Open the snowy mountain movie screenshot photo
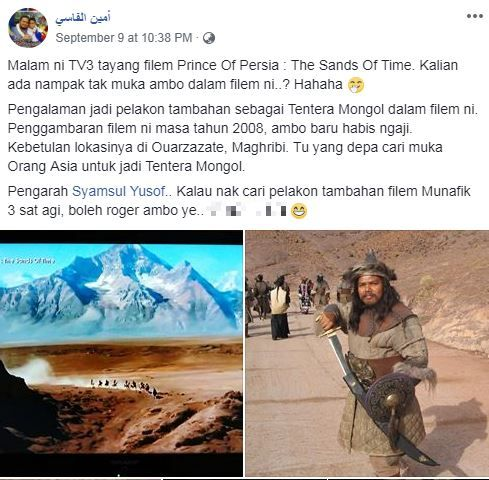This screenshot has width=489, height=480. click(x=121, y=353)
